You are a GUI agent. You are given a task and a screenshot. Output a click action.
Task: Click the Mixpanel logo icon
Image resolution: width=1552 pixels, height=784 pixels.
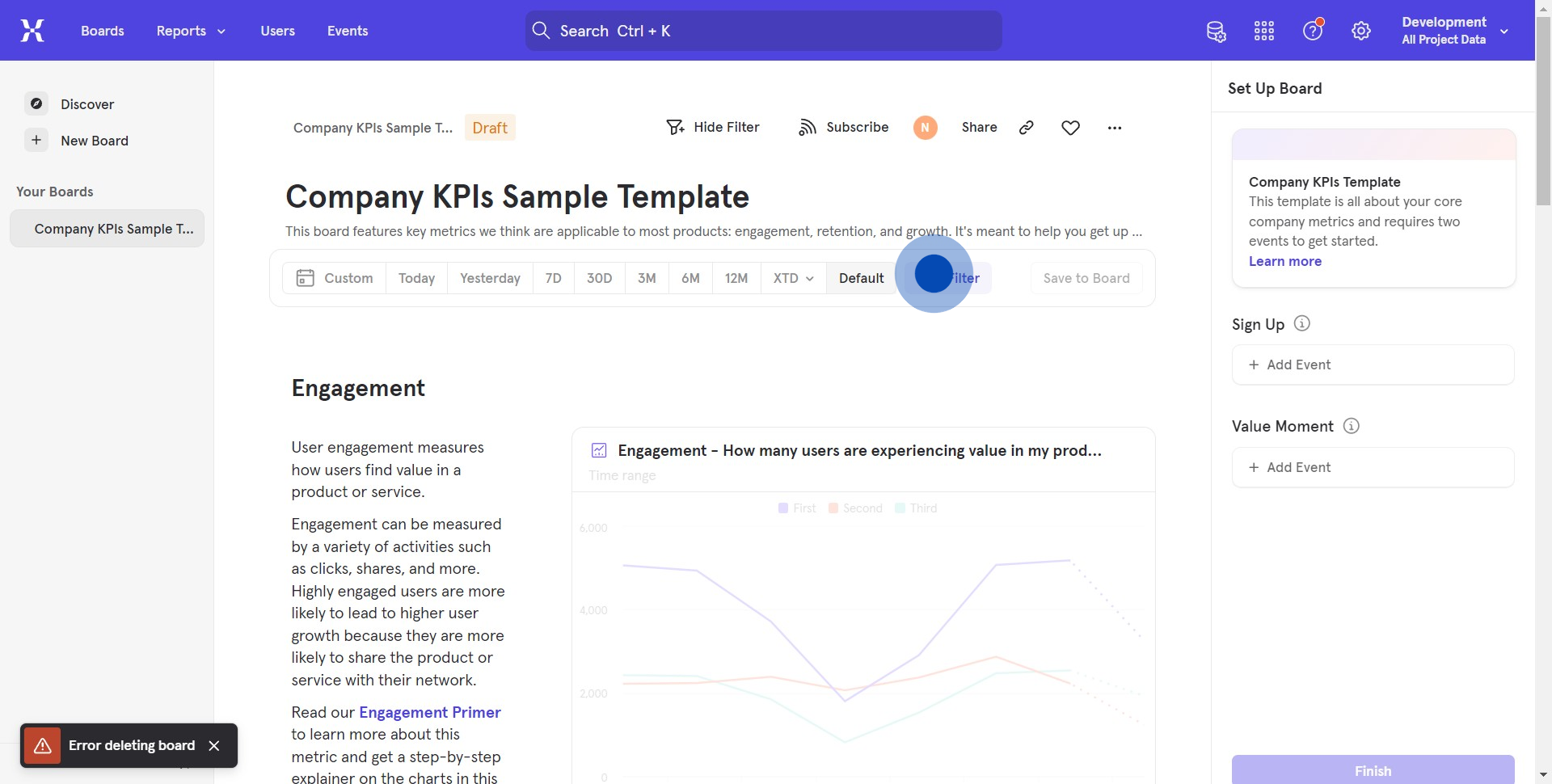click(32, 31)
